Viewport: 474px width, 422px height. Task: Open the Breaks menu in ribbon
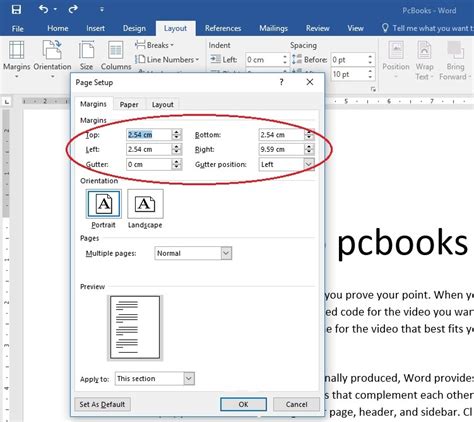tap(154, 45)
